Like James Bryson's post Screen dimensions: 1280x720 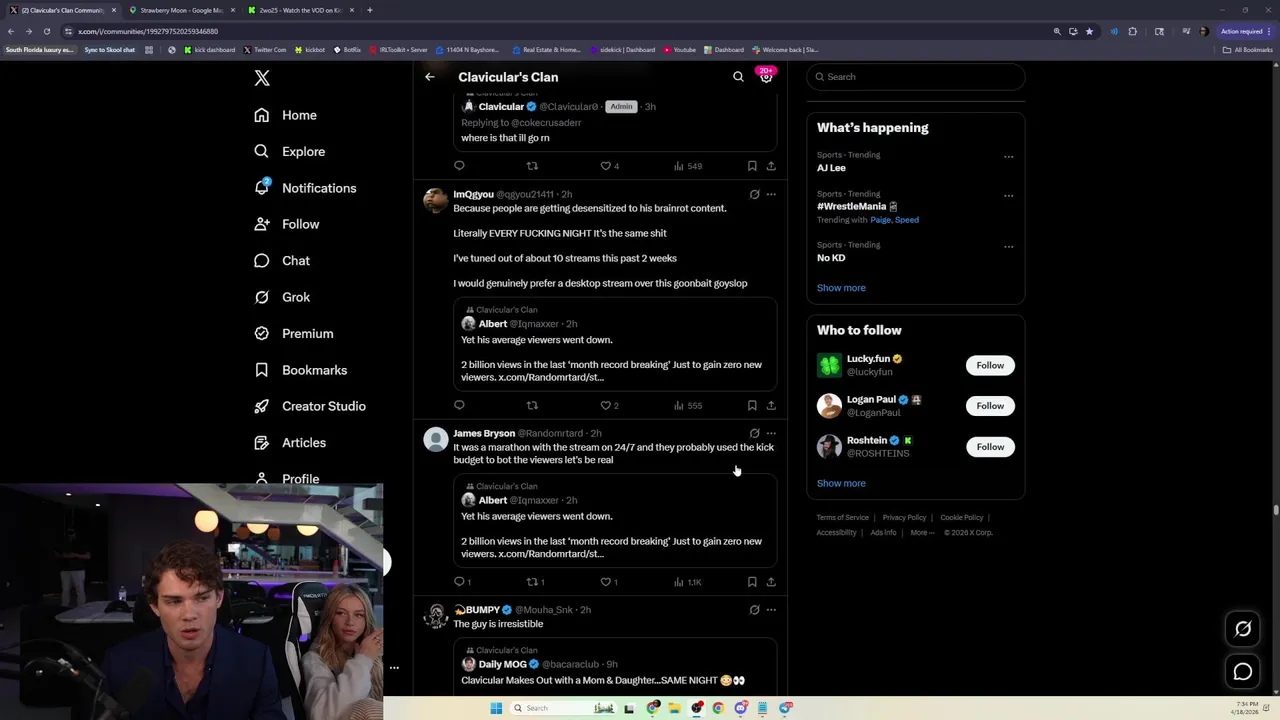point(609,581)
